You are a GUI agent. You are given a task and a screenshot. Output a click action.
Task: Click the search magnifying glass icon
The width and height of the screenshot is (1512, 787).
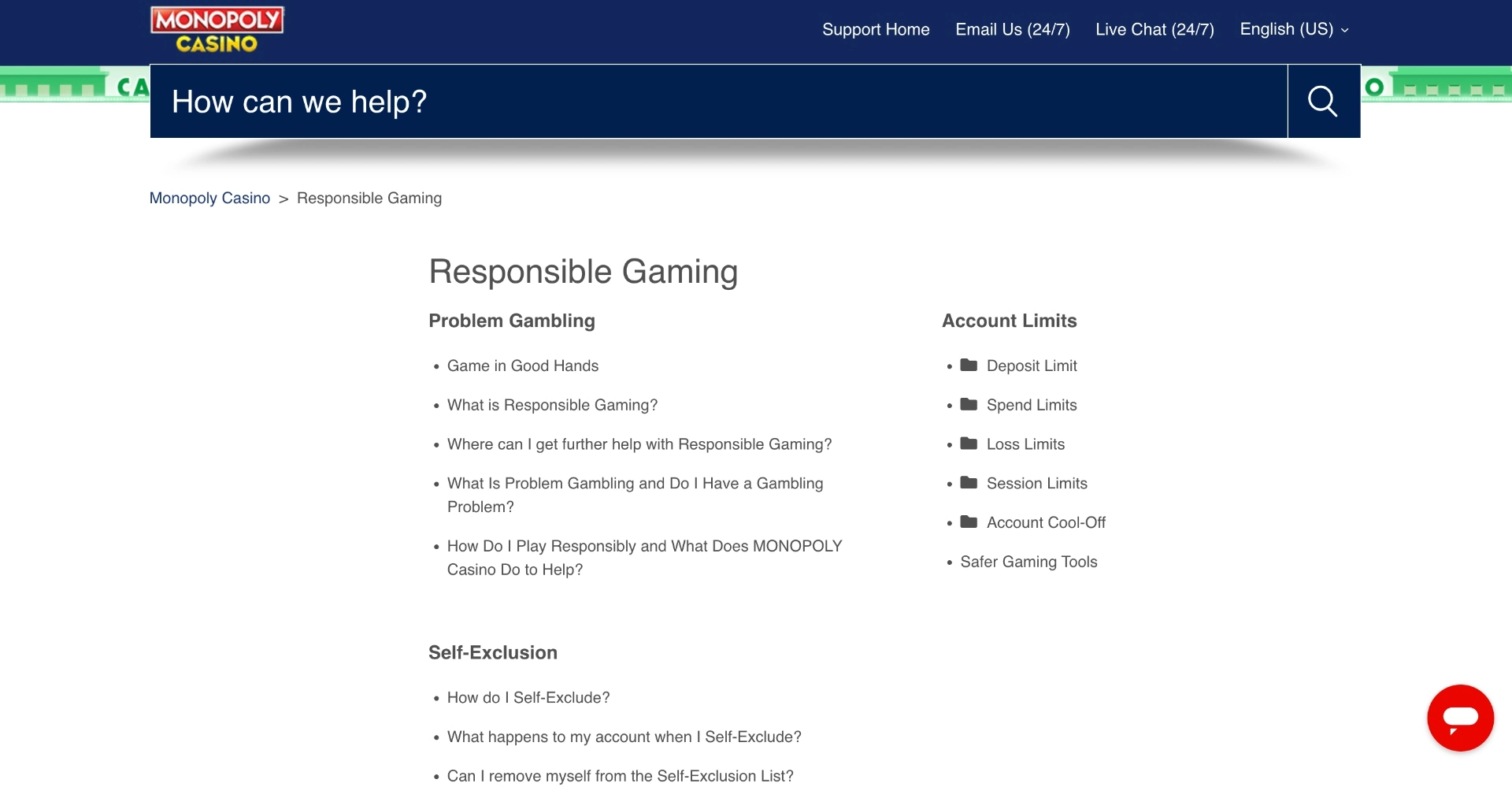click(1322, 101)
